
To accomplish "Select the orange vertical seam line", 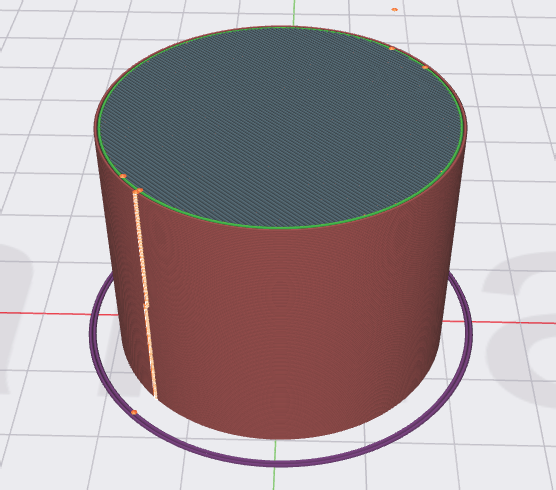I will (x=145, y=294).
